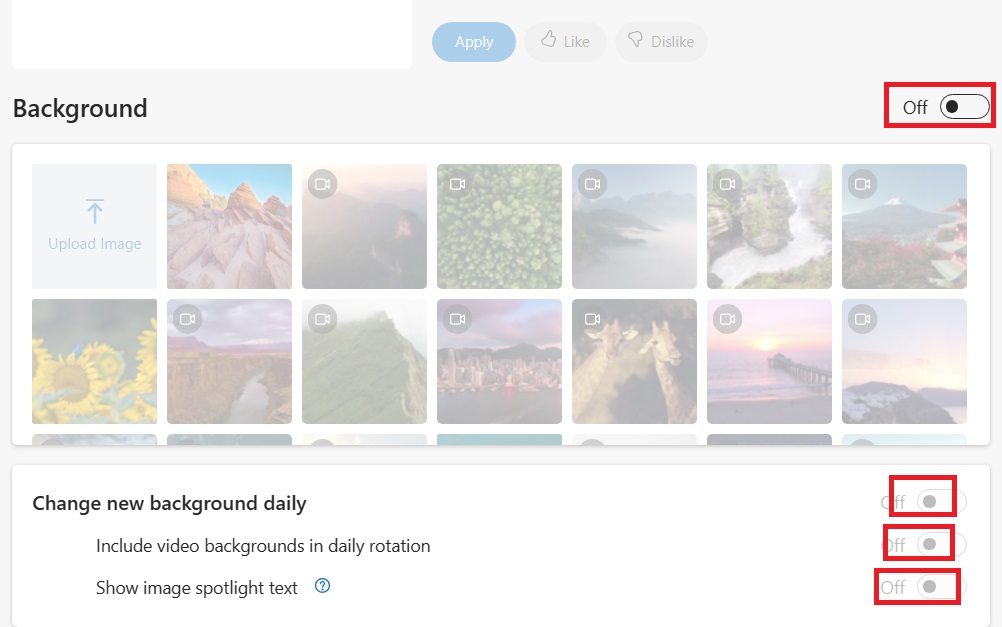Select the sunset pier background
The height and width of the screenshot is (627, 1002).
click(x=769, y=361)
